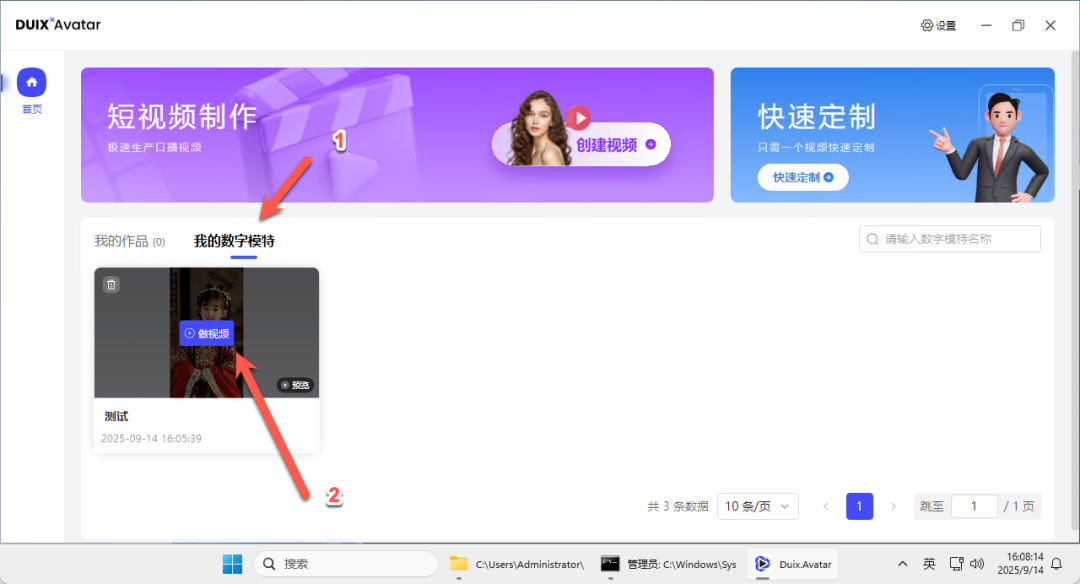Screen dimensions: 1080x584
Task: Click the page jump number input field
Action: click(973, 506)
